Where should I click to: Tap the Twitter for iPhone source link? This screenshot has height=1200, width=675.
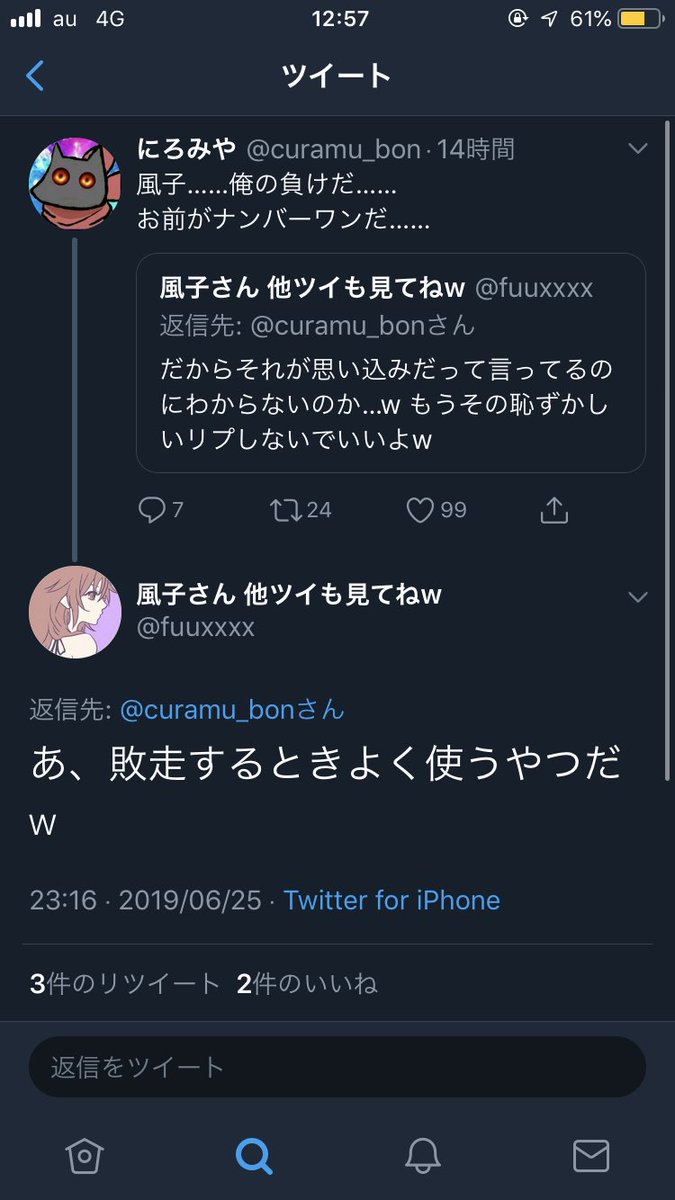coord(392,900)
